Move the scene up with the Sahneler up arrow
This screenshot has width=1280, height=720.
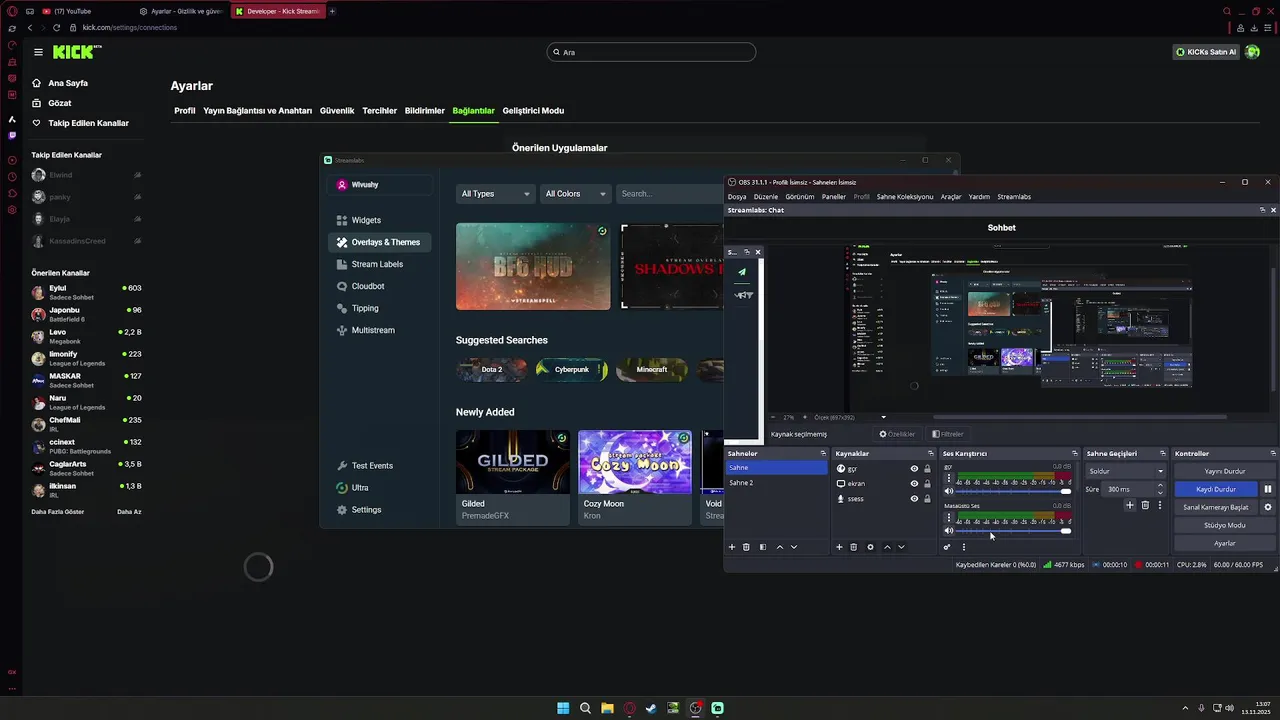click(780, 547)
